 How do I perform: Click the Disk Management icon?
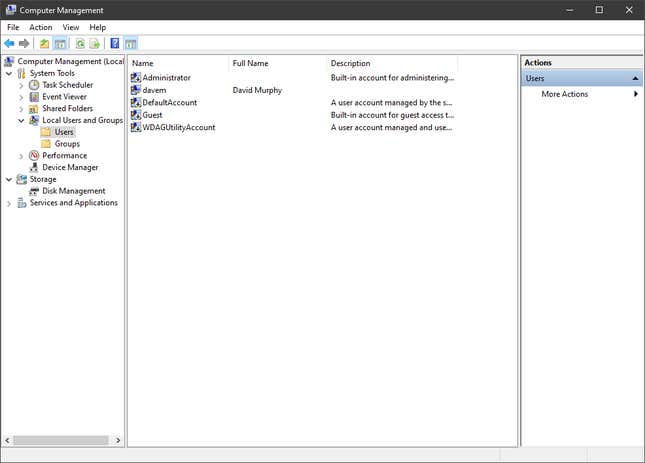tap(34, 191)
